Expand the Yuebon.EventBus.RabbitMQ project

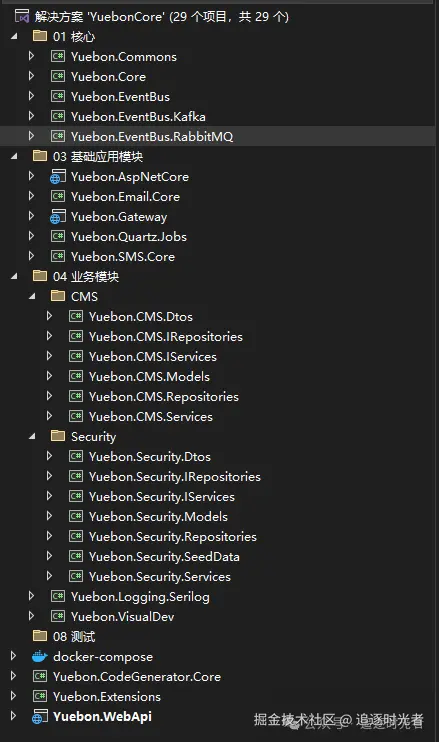(x=31, y=136)
